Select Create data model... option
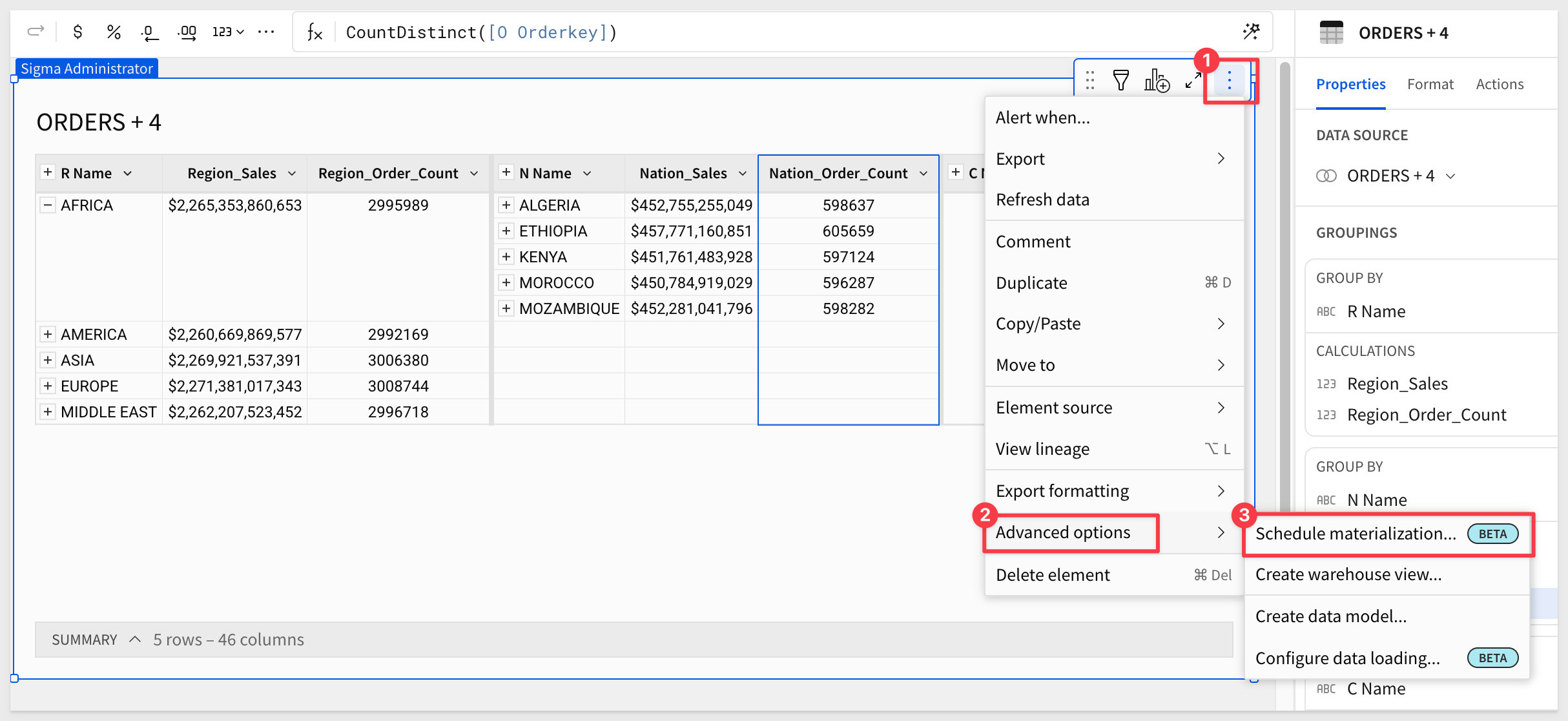 pos(1387,616)
